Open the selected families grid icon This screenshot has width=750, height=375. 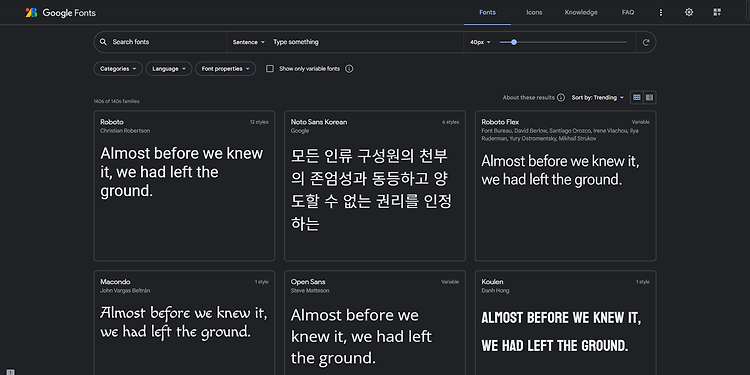(x=717, y=12)
